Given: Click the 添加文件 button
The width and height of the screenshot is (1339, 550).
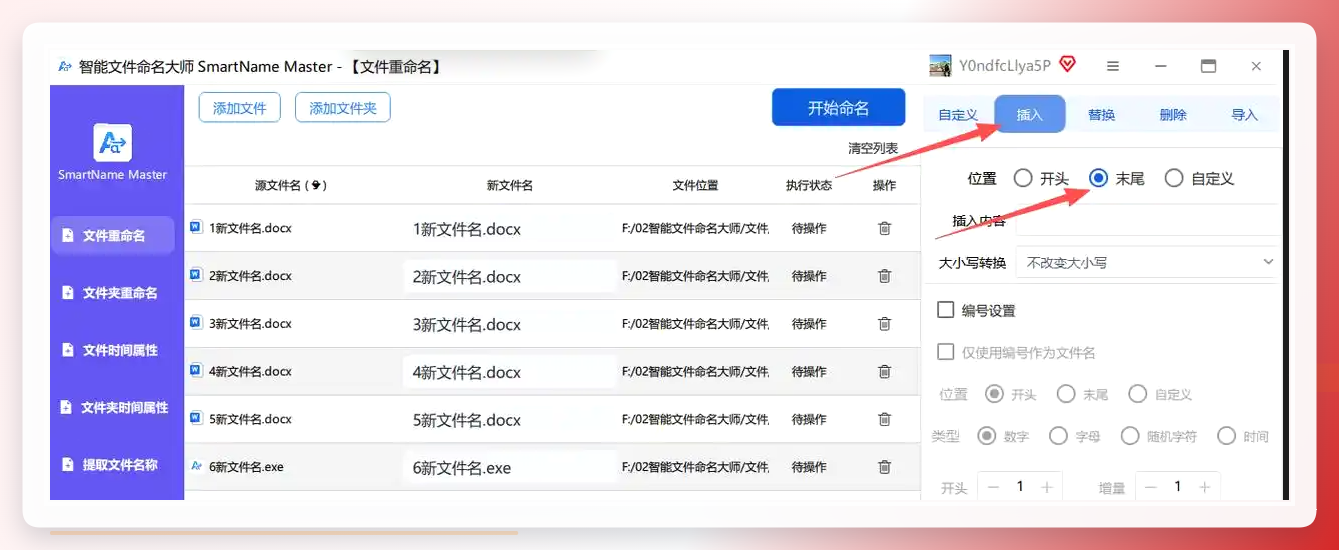Looking at the screenshot, I should [240, 108].
